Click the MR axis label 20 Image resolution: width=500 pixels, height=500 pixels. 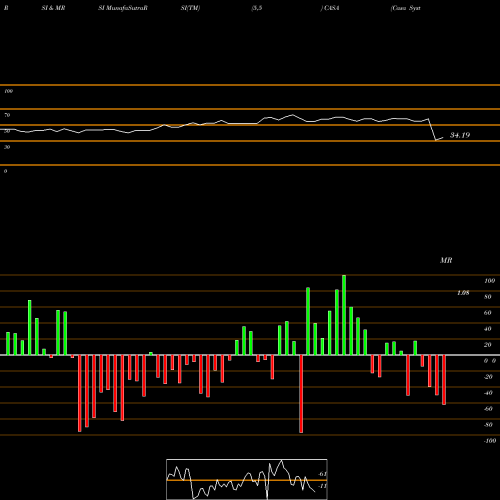point(488,345)
